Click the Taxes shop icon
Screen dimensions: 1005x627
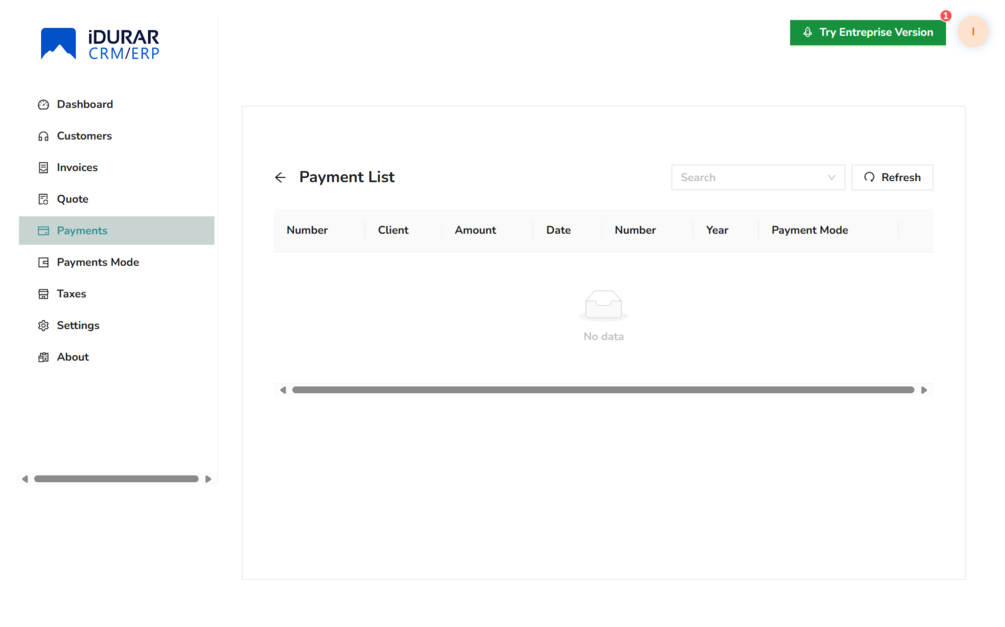(x=43, y=294)
